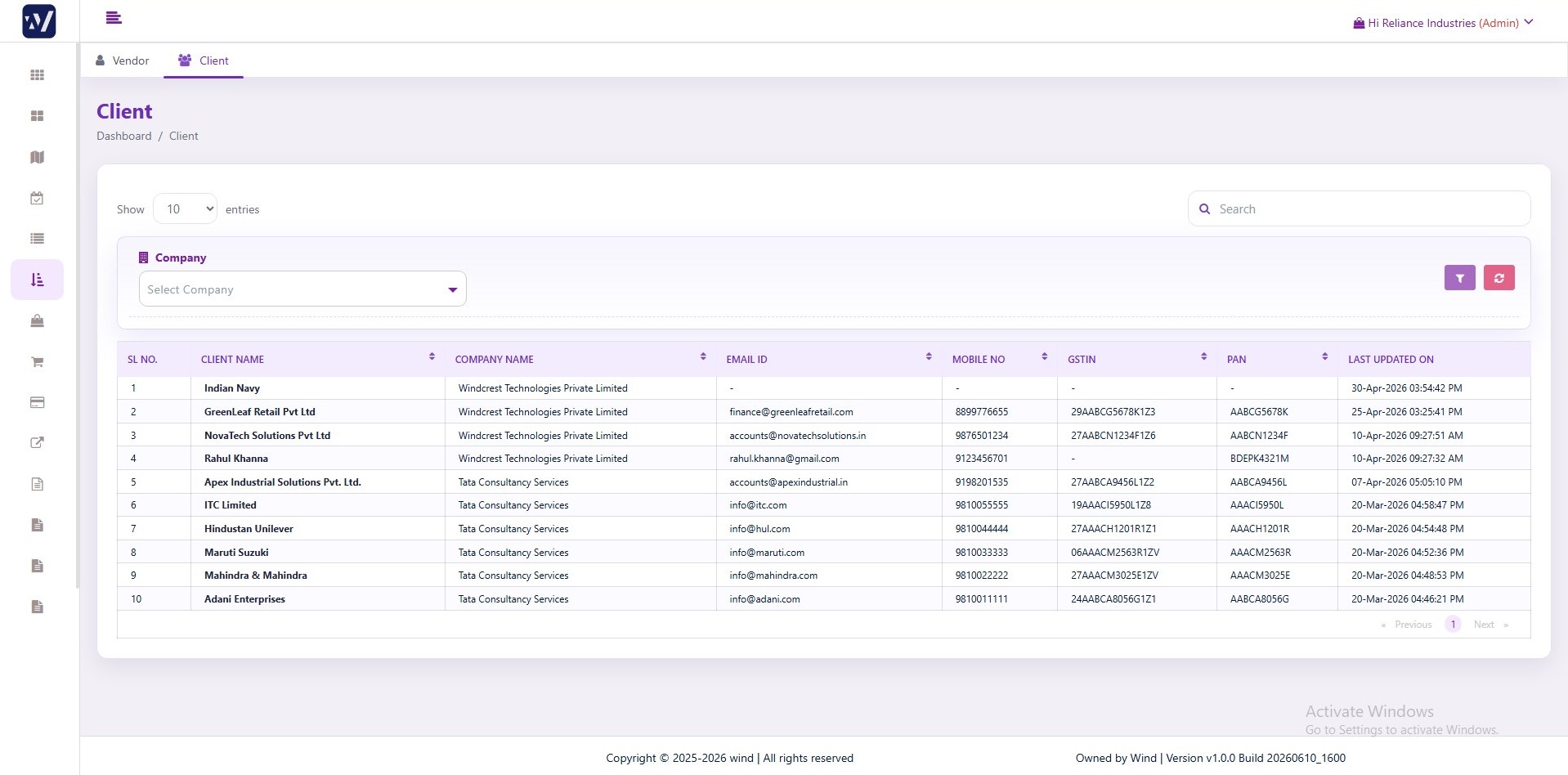This screenshot has height=775, width=1568.
Task: Select the Client tab
Action: tap(204, 60)
